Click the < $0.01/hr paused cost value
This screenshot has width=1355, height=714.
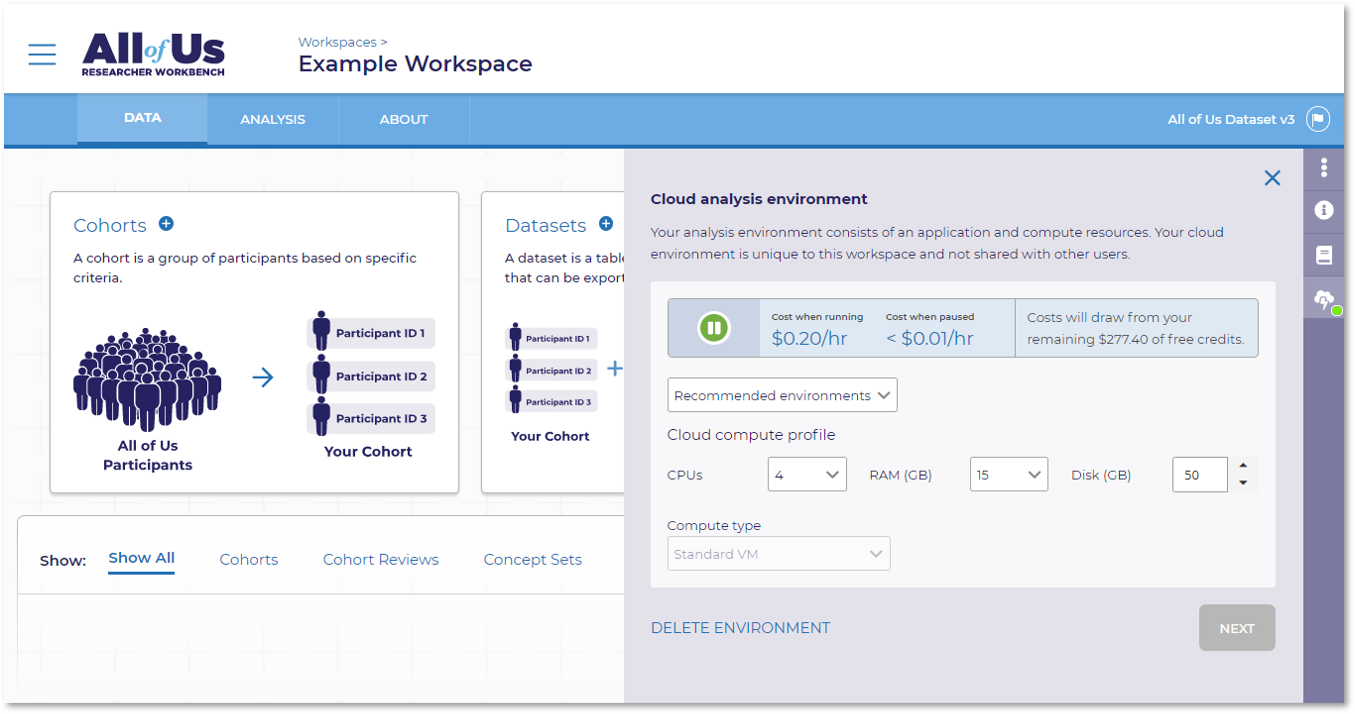(x=930, y=338)
